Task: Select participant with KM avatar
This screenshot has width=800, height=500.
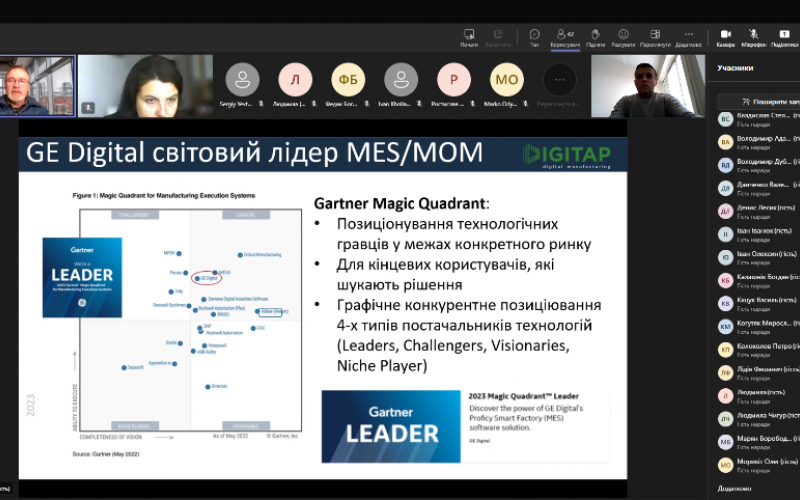Action: 758,327
